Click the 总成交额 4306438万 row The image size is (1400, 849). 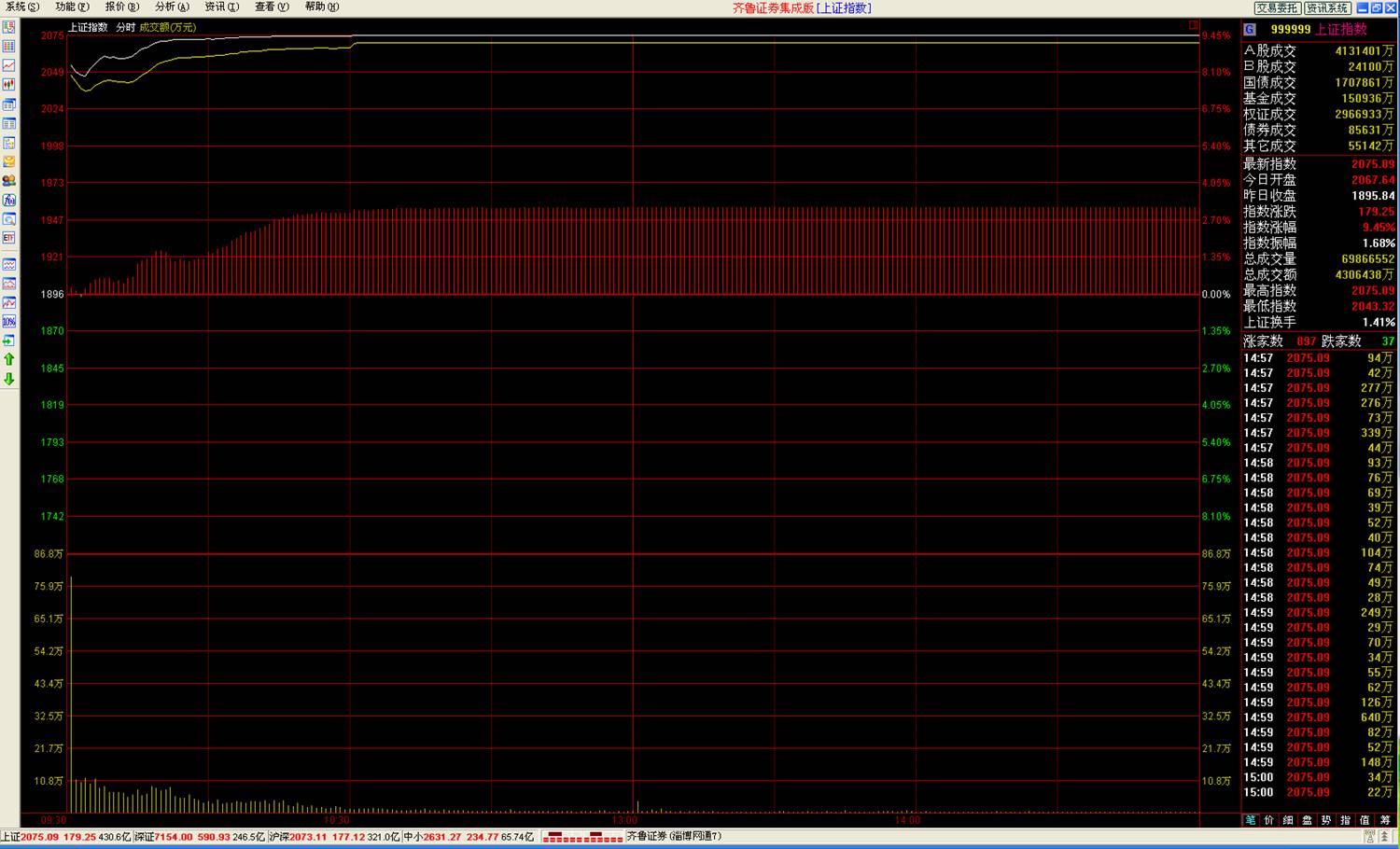pos(1319,275)
